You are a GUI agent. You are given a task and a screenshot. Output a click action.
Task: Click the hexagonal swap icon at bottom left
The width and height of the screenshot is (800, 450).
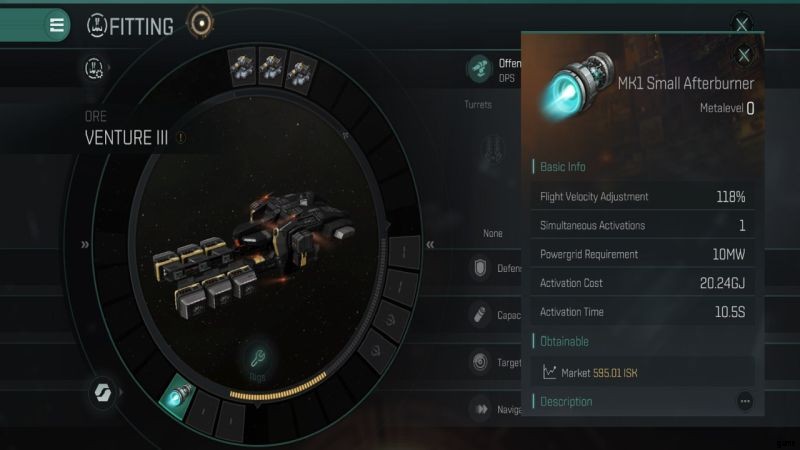103,392
